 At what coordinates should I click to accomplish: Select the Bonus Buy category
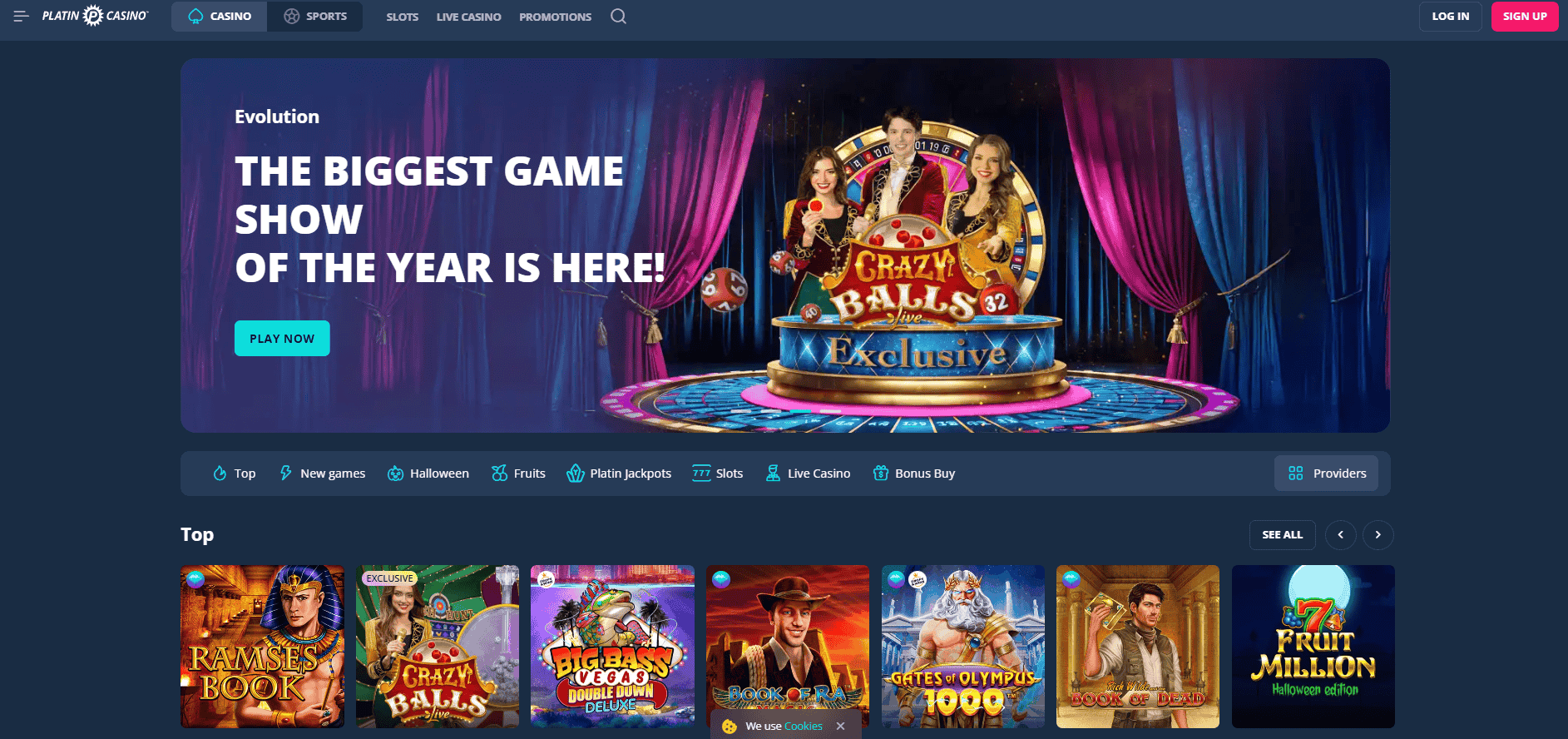click(914, 474)
